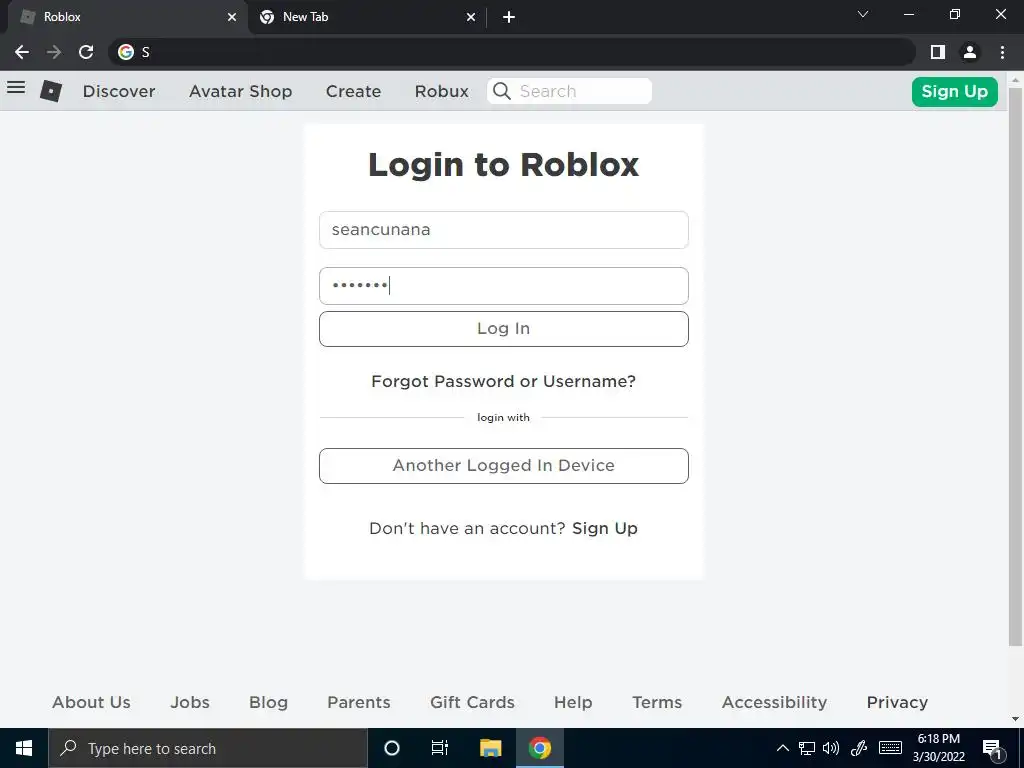Viewport: 1024px width, 768px height.
Task: Click Chrome icon on taskbar
Action: tap(539, 748)
